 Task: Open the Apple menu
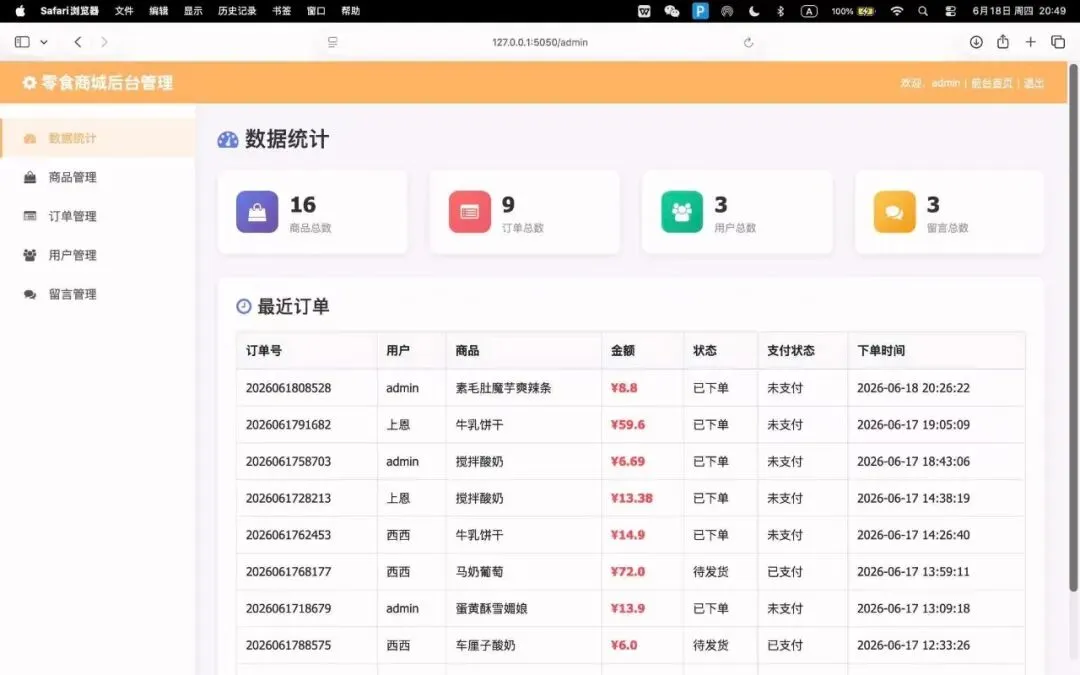tap(20, 11)
